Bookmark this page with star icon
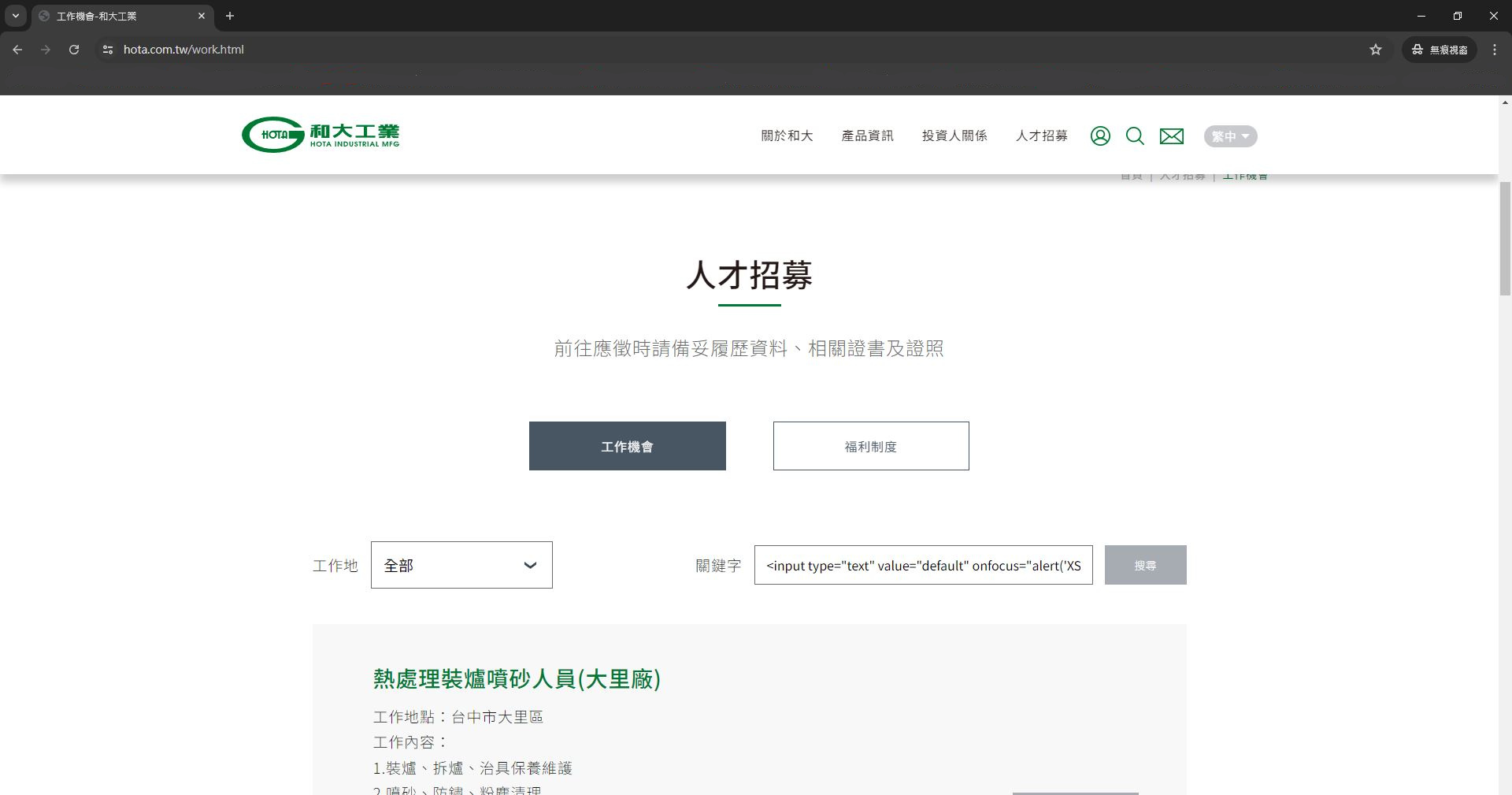Screen dimensions: 1512x795 tap(1376, 50)
